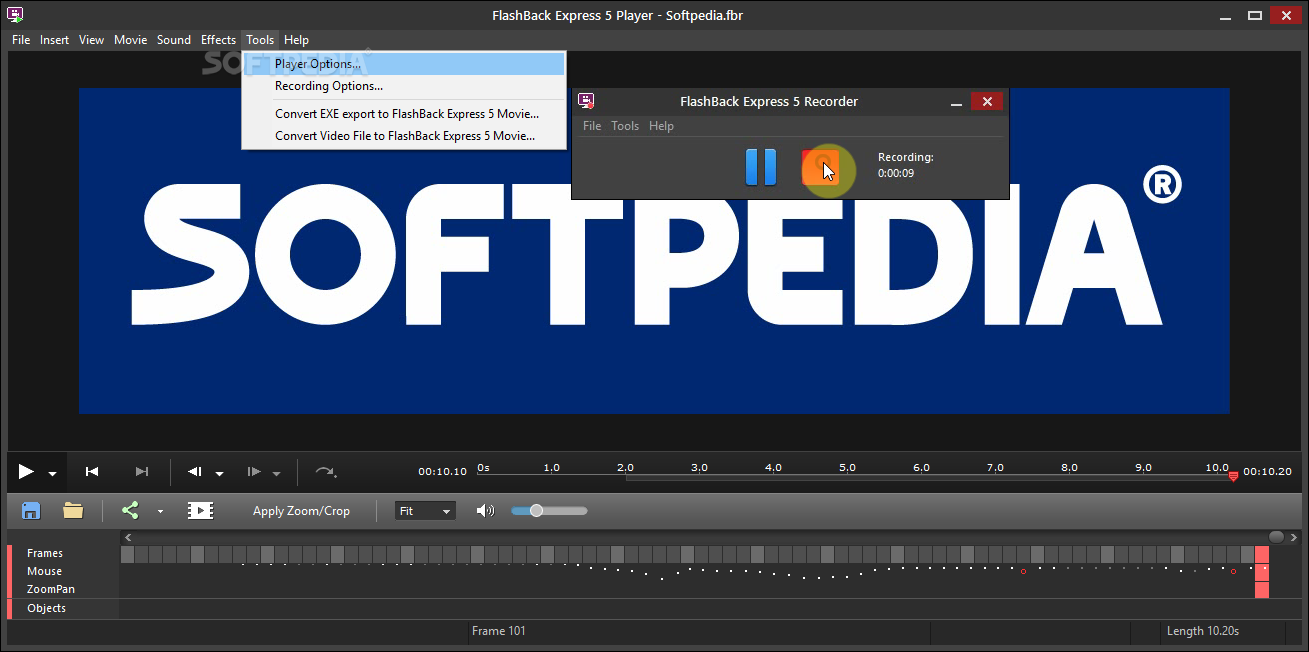Select the Frames timeline track
The width and height of the screenshot is (1309, 652).
45,553
